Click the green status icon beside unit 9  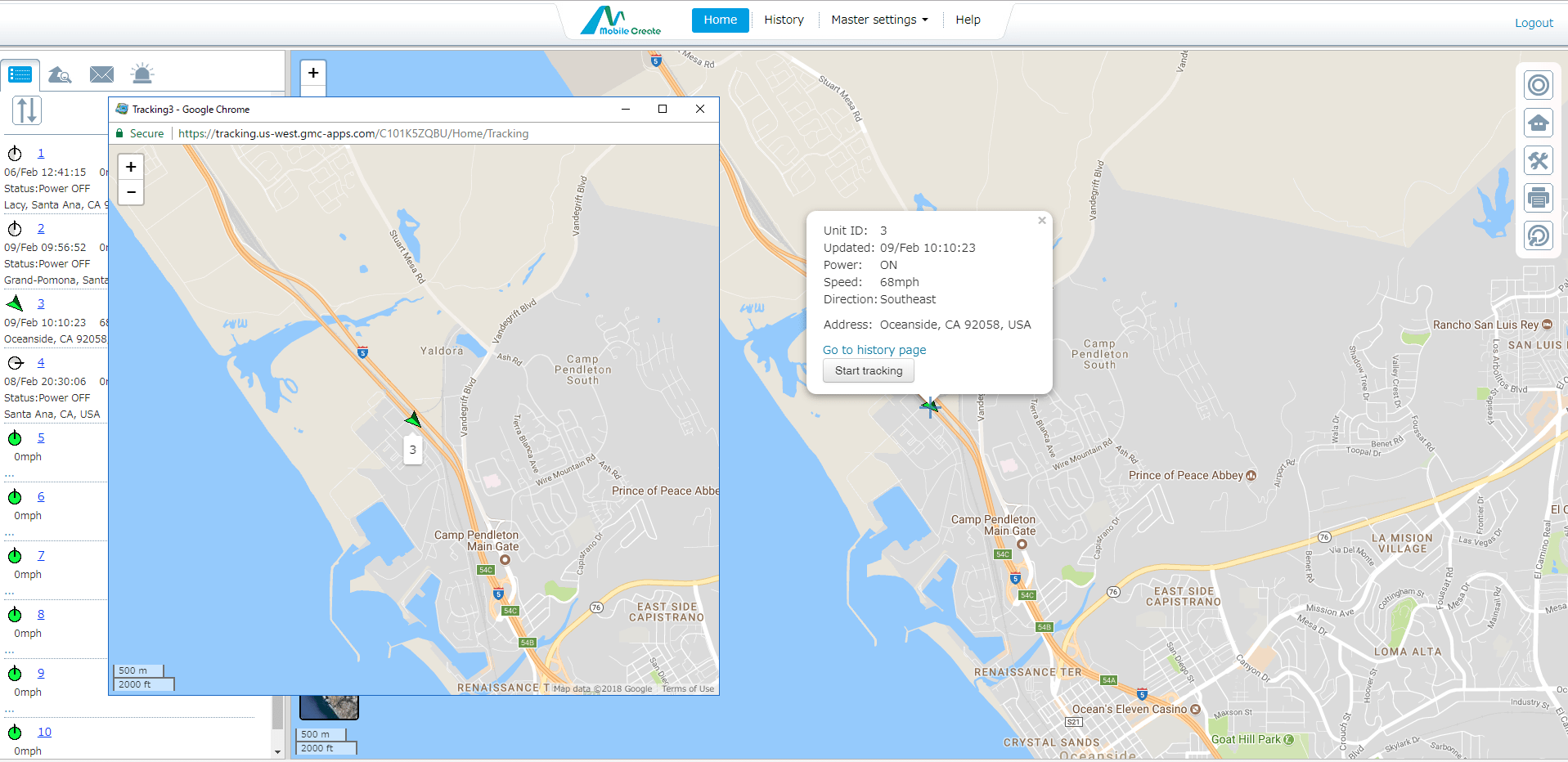[15, 674]
